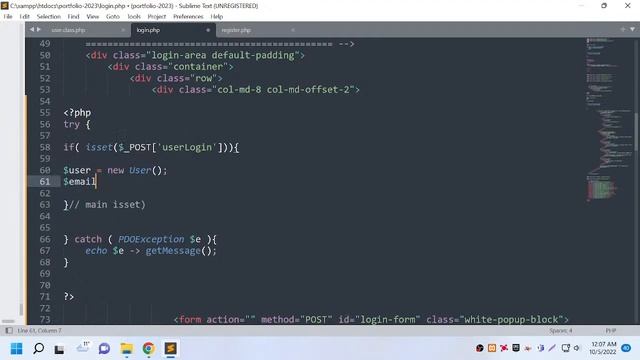Open the Project menu
The width and height of the screenshot is (640, 360).
[x=157, y=17]
